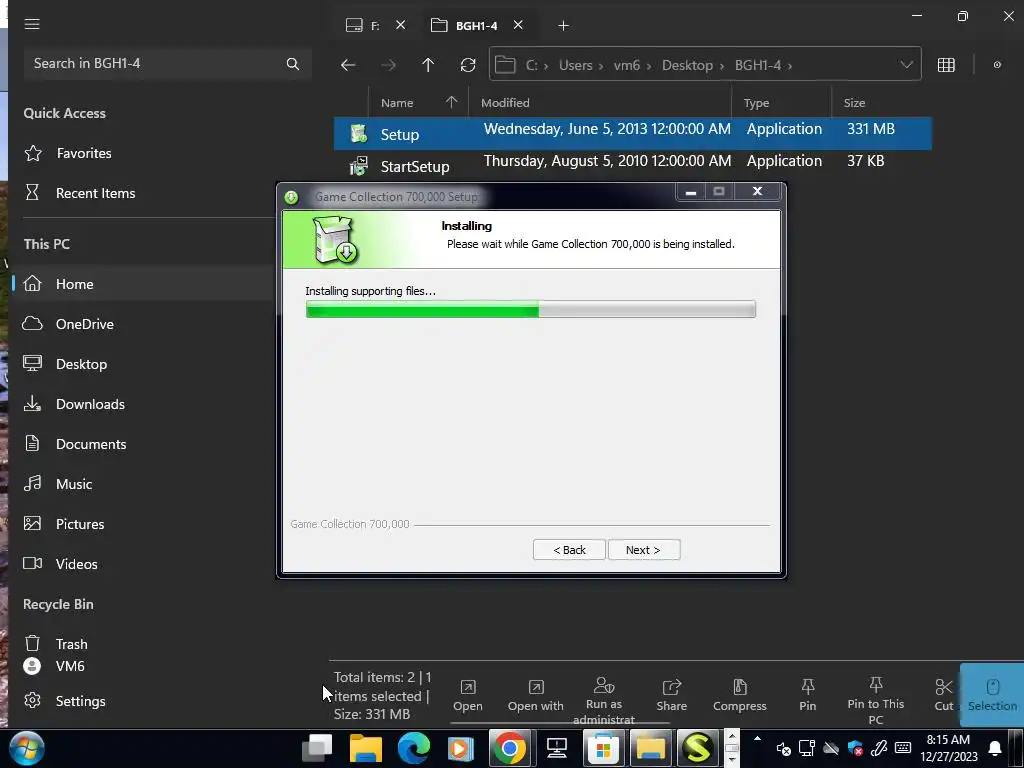Open Google Chrome from the taskbar
This screenshot has width=1024, height=768.
(509, 748)
